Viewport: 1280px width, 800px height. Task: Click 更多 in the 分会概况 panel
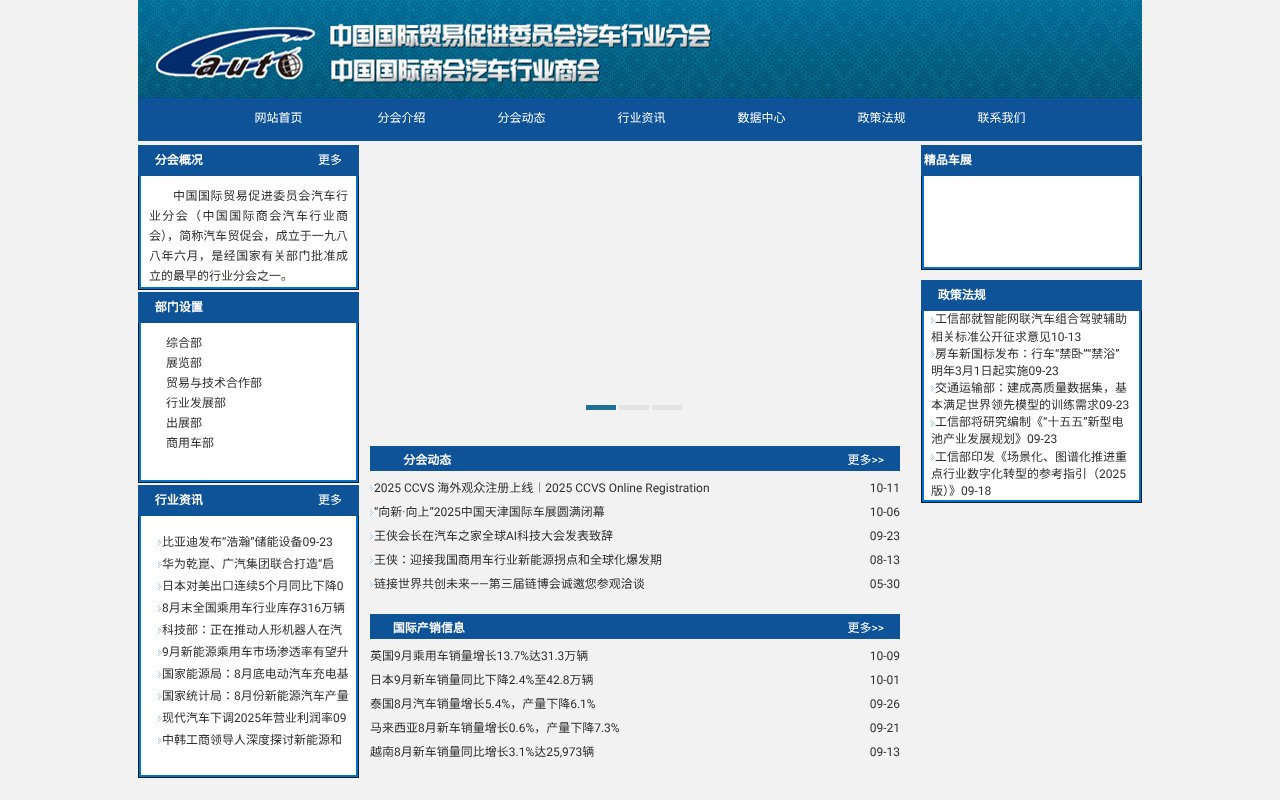[331, 159]
